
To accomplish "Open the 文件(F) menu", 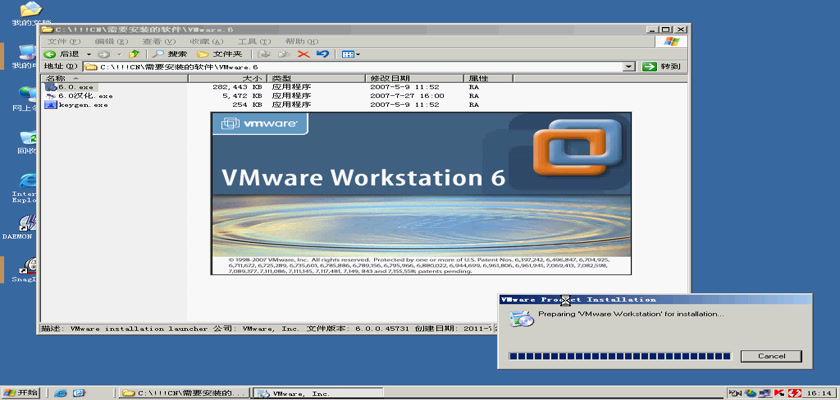I will point(64,41).
